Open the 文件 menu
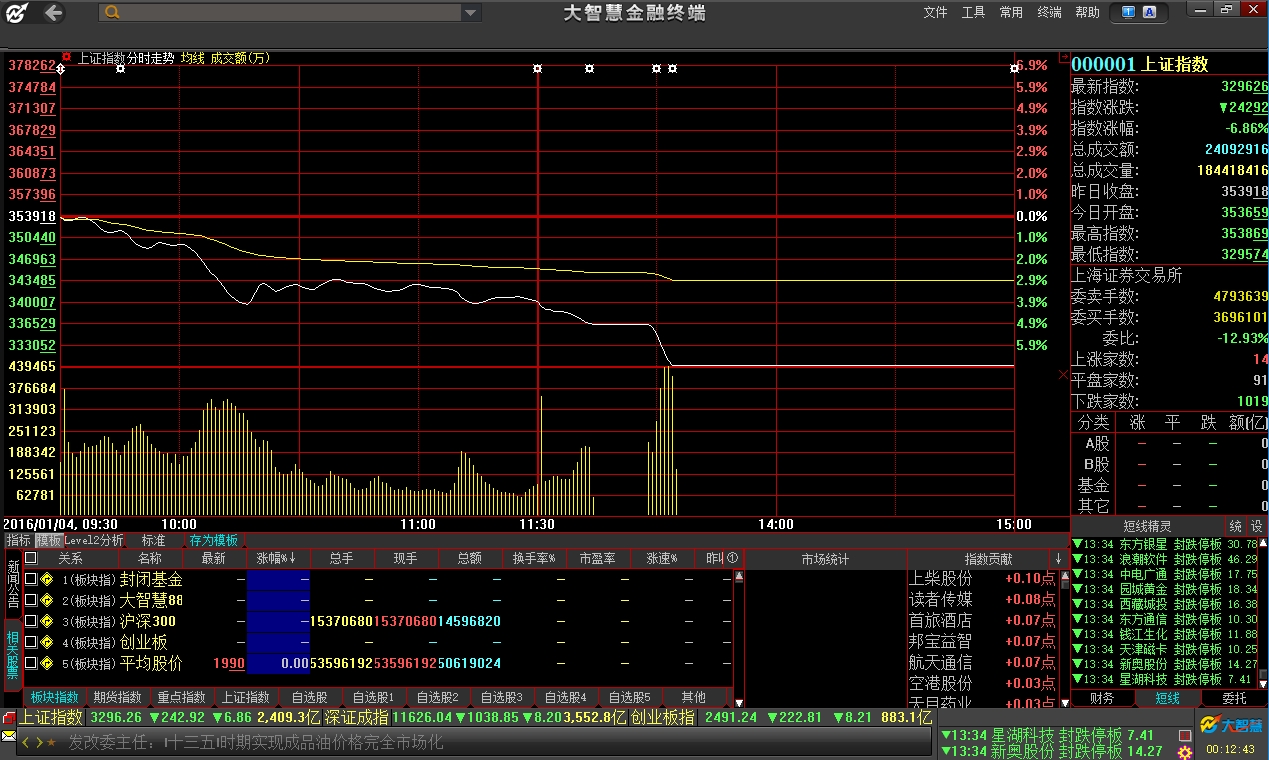 [x=935, y=12]
